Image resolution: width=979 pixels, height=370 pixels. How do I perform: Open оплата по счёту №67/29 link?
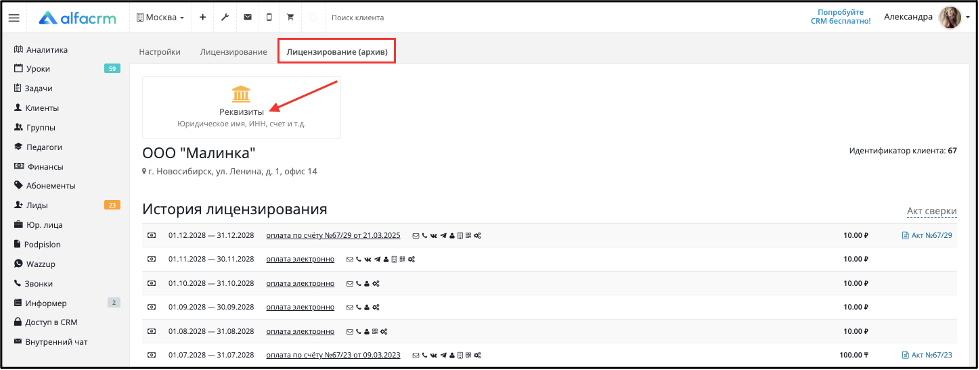click(x=333, y=235)
